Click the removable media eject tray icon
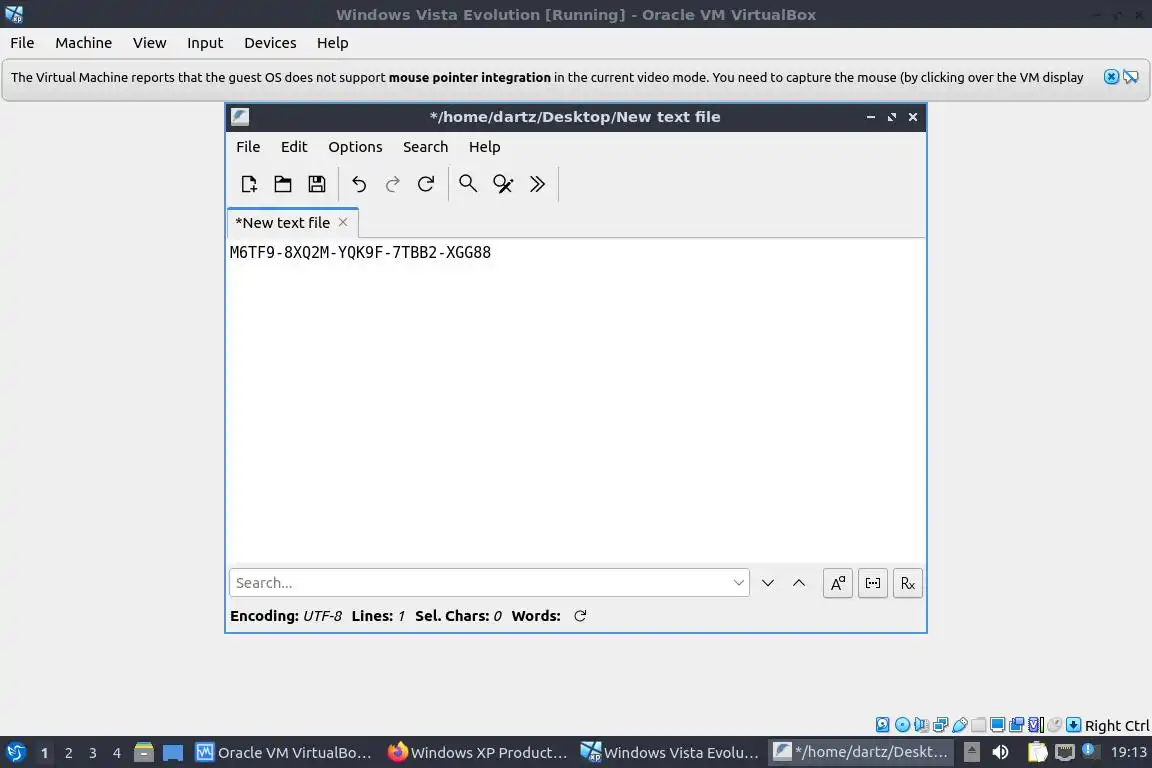1152x768 pixels. [x=971, y=752]
